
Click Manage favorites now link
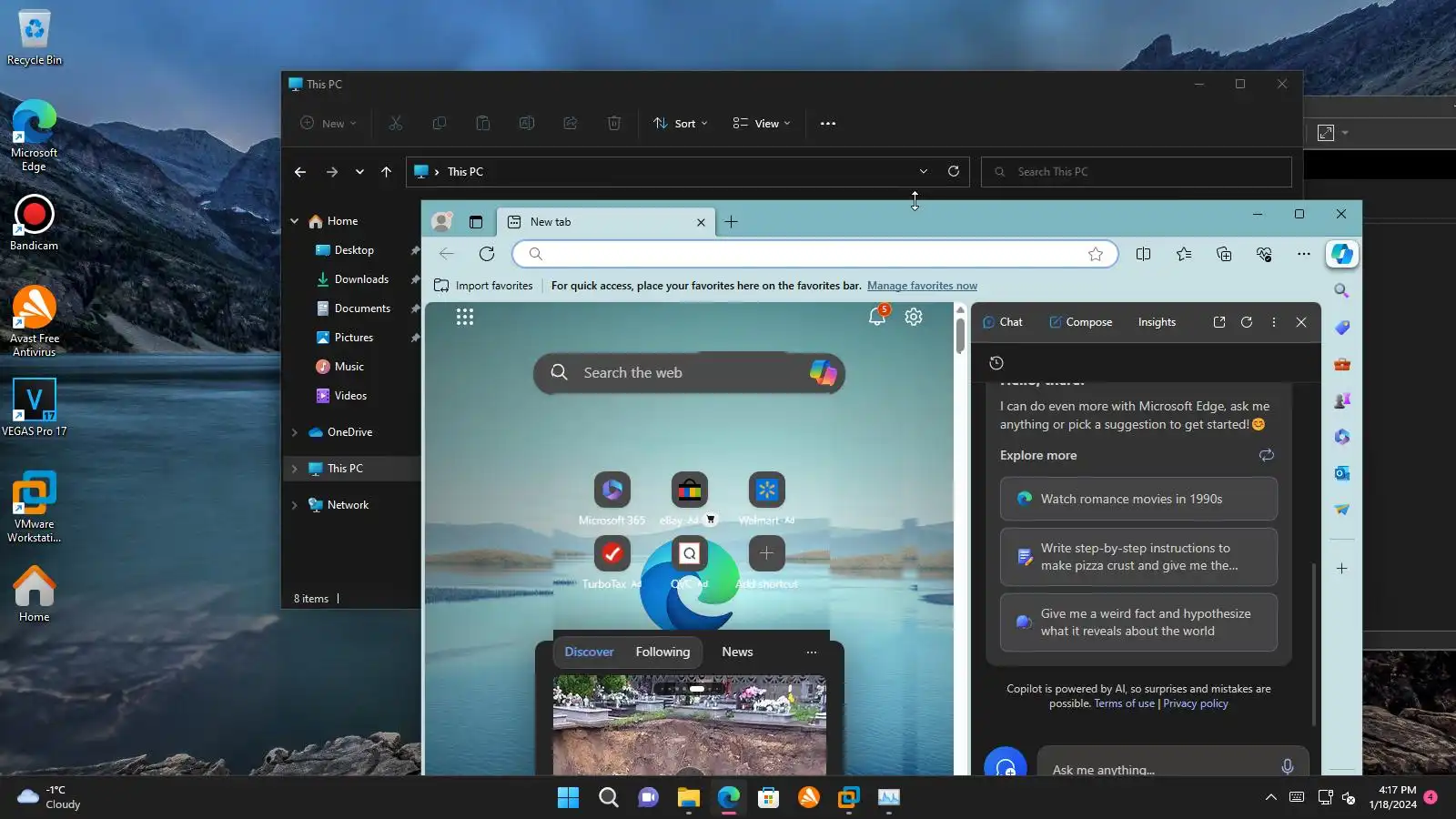click(x=922, y=286)
